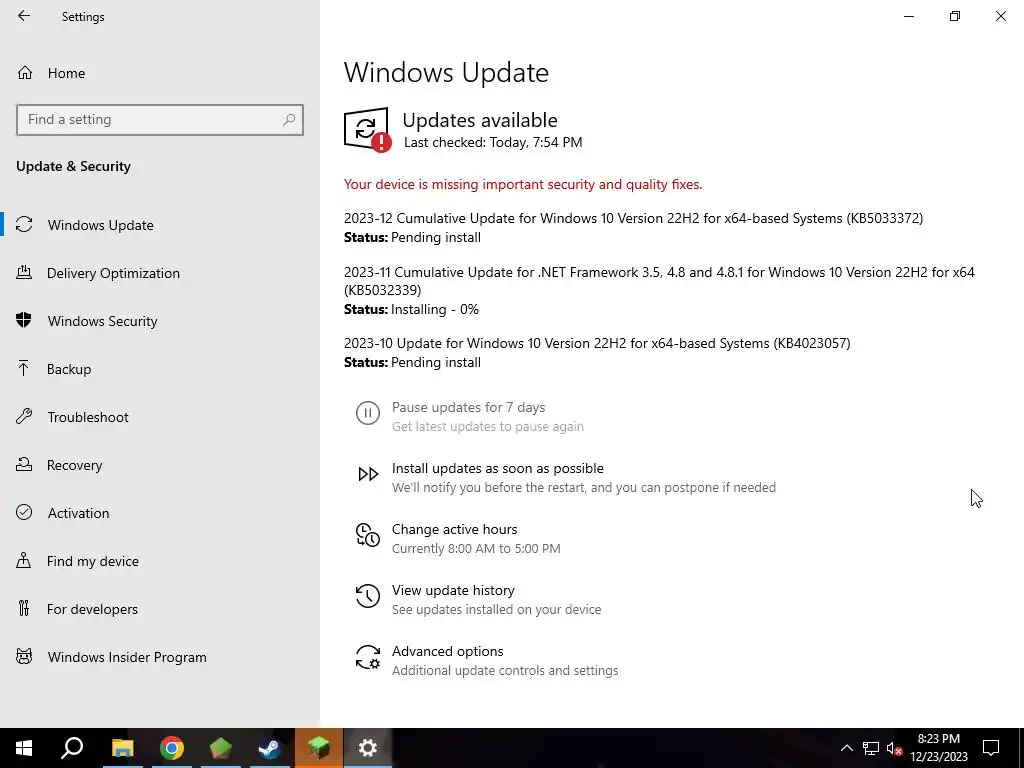Click the fast-forward install updates icon
The width and height of the screenshot is (1024, 768).
tap(368, 474)
